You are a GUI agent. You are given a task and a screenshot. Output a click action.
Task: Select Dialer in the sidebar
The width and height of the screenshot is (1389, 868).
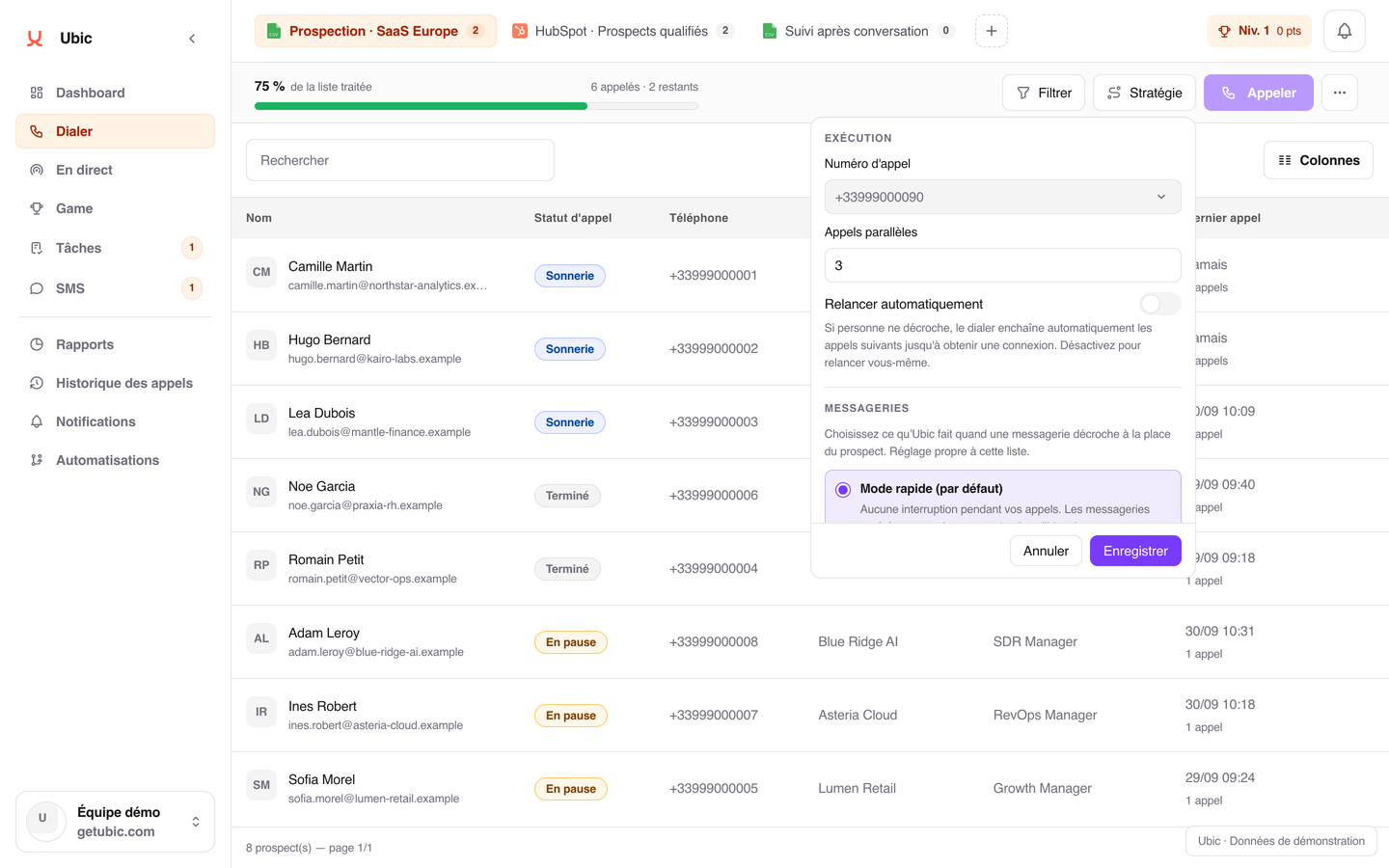[x=115, y=131]
